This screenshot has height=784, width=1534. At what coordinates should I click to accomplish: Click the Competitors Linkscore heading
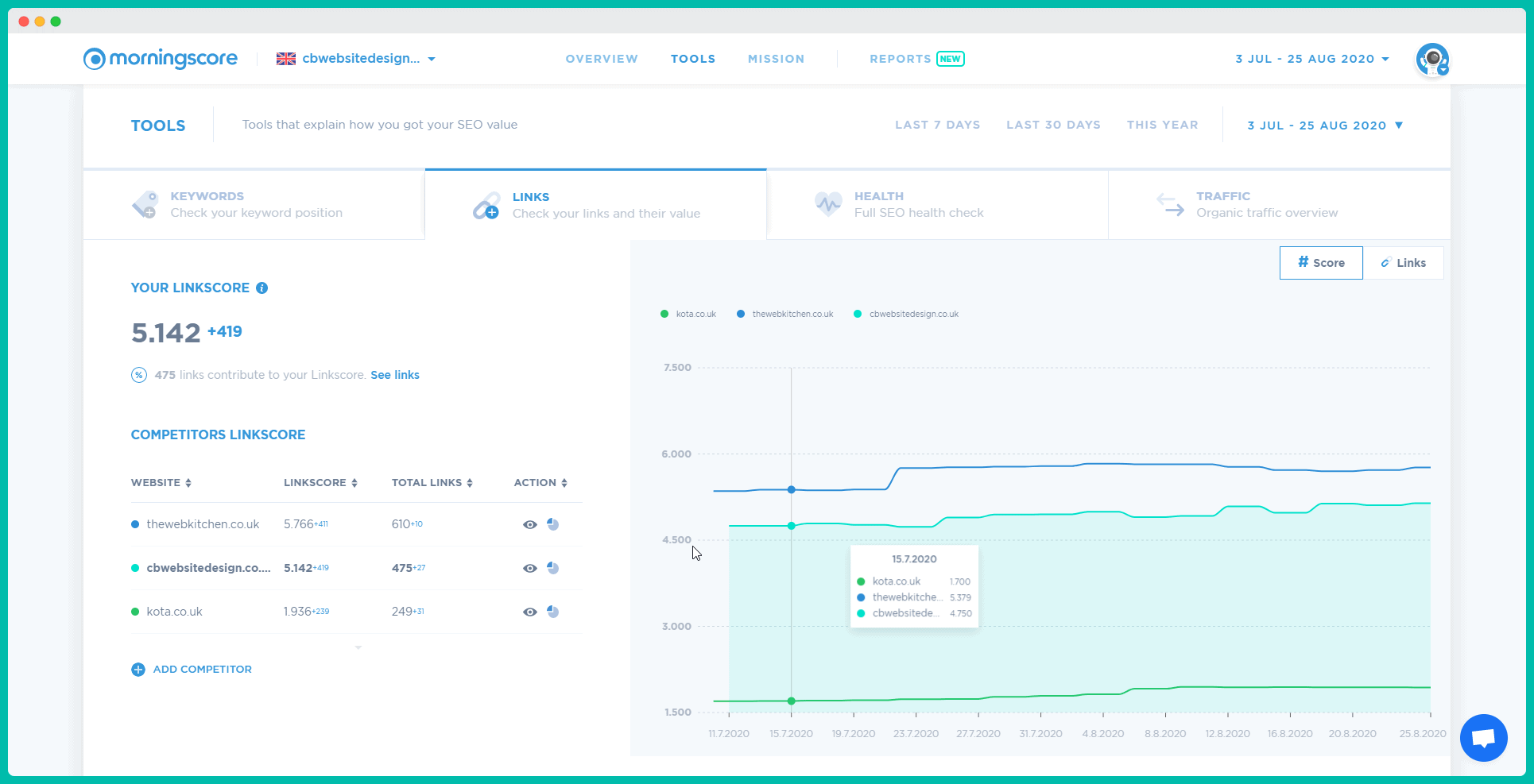point(219,435)
